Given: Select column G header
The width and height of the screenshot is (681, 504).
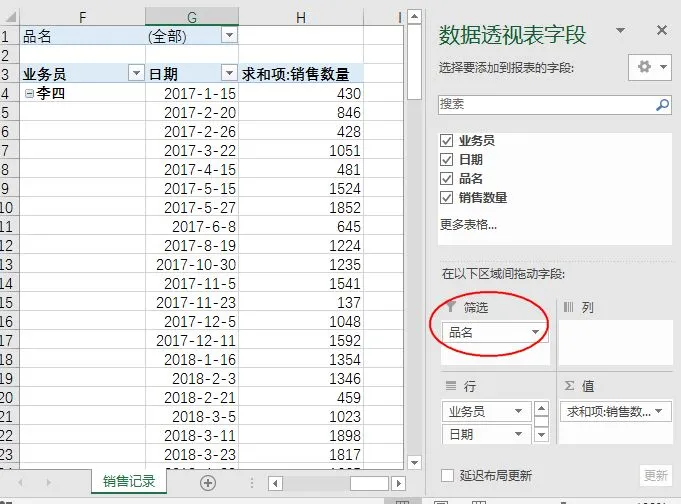Looking at the screenshot, I should click(192, 17).
